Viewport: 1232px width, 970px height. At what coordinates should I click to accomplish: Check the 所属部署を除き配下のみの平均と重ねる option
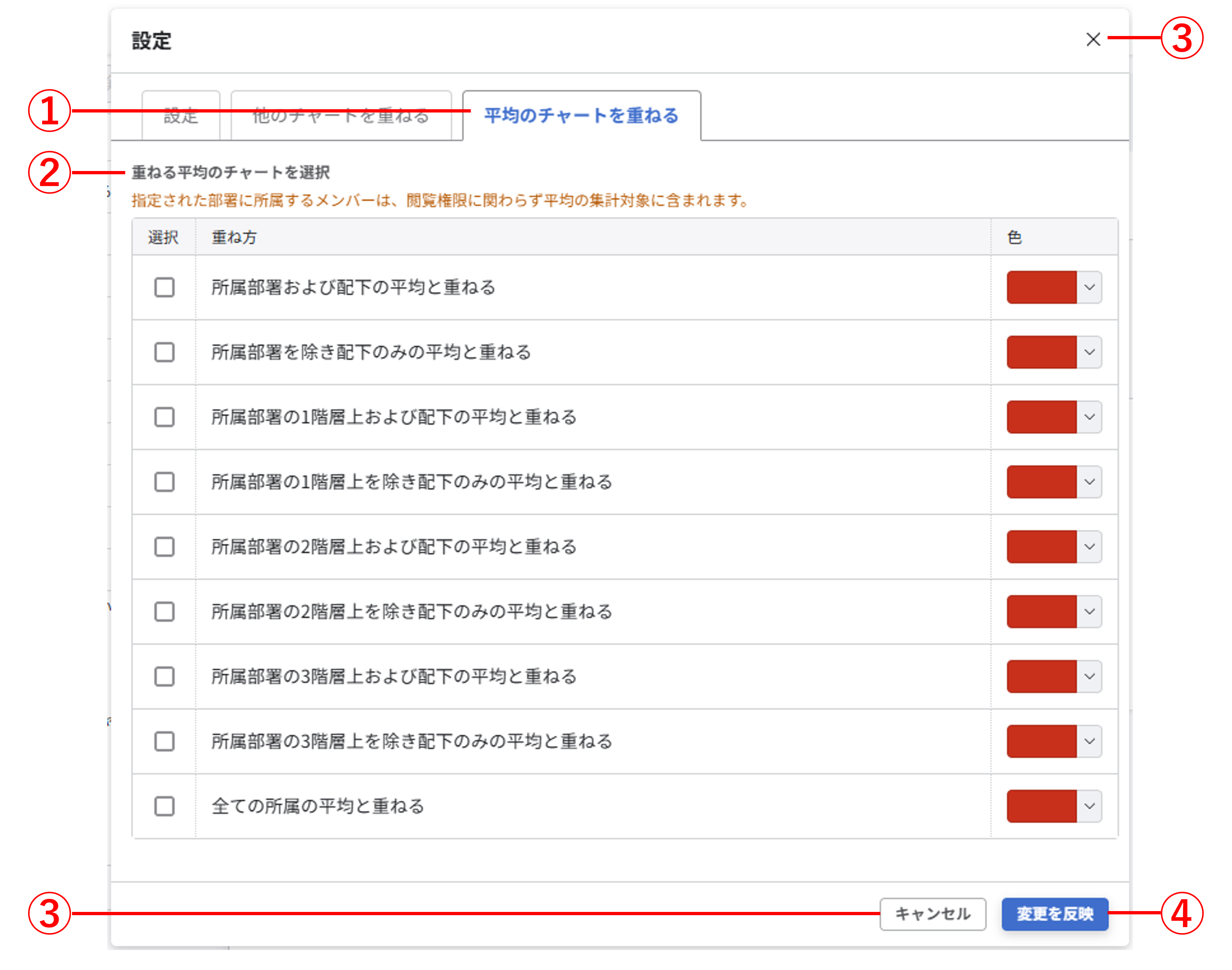pyautogui.click(x=164, y=353)
